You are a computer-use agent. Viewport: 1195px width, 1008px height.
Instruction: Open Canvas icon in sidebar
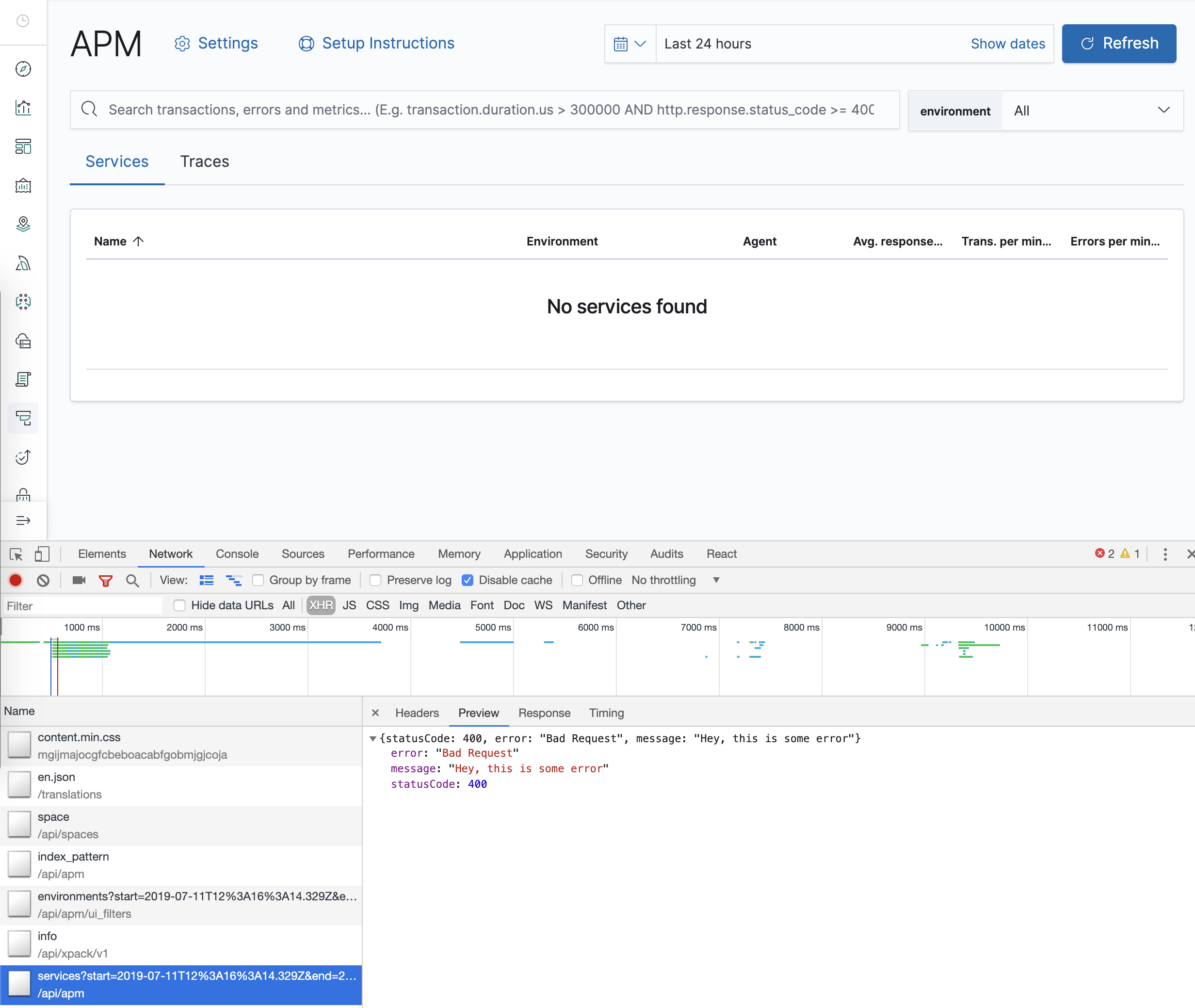pos(23,185)
